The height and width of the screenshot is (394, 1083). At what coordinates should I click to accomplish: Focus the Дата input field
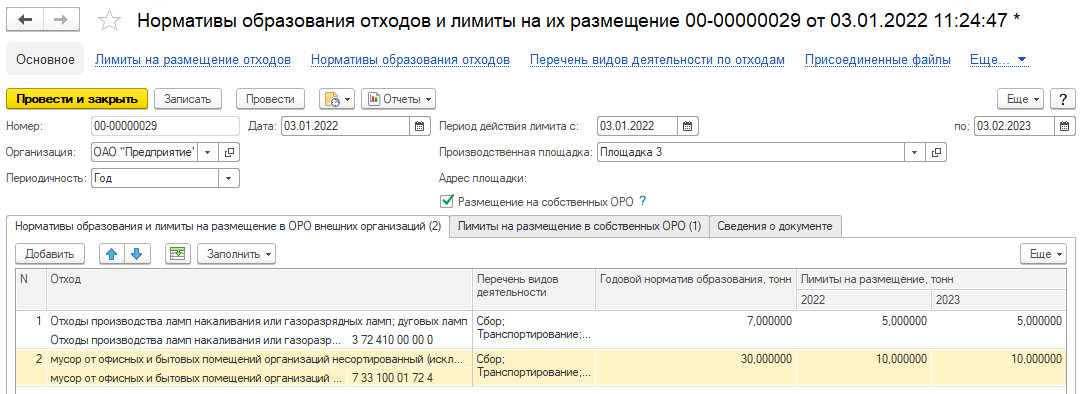tap(346, 126)
